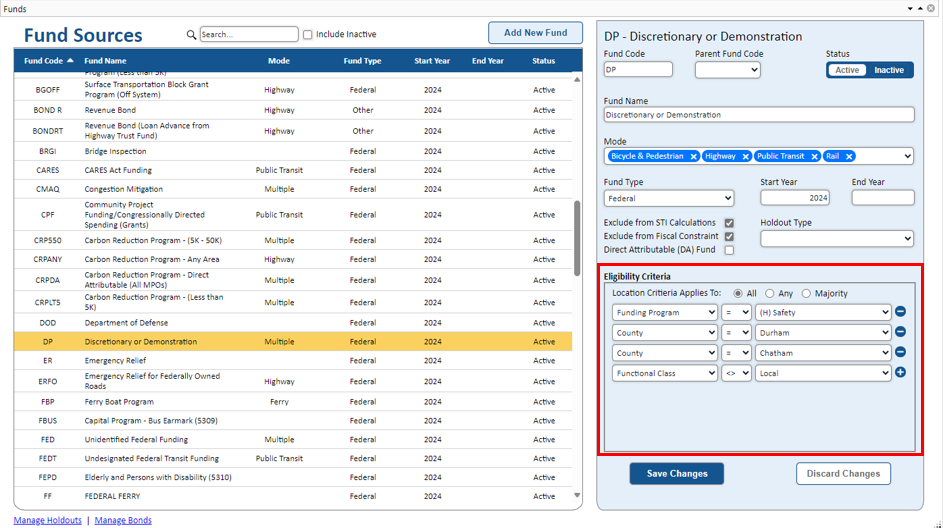
Task: Open Parent Fund Code dropdown
Action: [x=728, y=70]
